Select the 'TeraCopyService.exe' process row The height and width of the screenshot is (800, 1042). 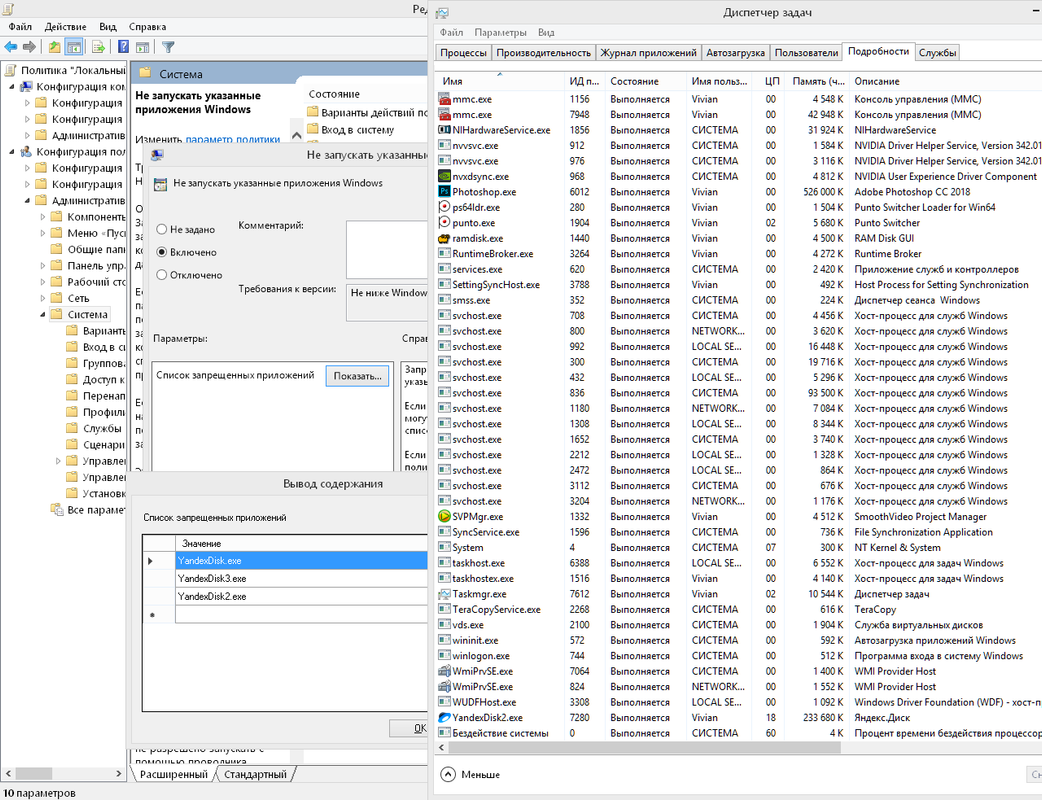[x=739, y=609]
